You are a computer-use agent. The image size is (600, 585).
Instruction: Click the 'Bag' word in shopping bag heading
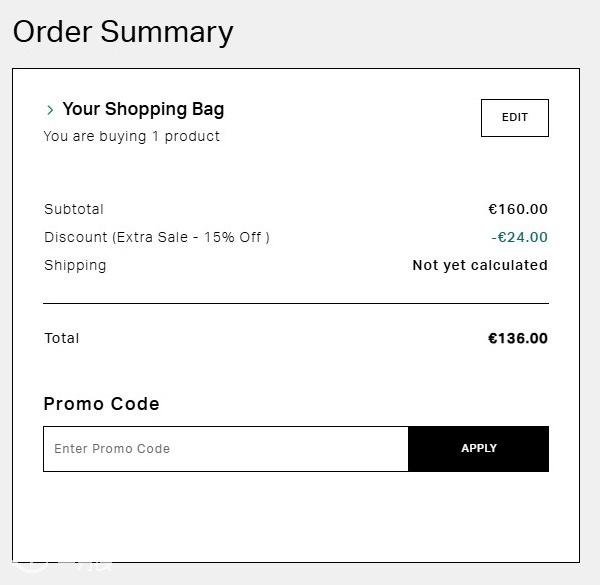click(208, 110)
